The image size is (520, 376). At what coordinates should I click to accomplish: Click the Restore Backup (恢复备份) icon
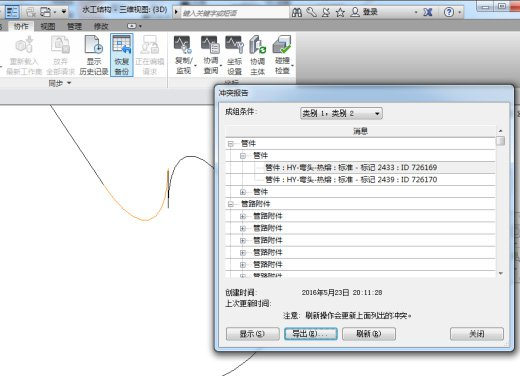122,55
